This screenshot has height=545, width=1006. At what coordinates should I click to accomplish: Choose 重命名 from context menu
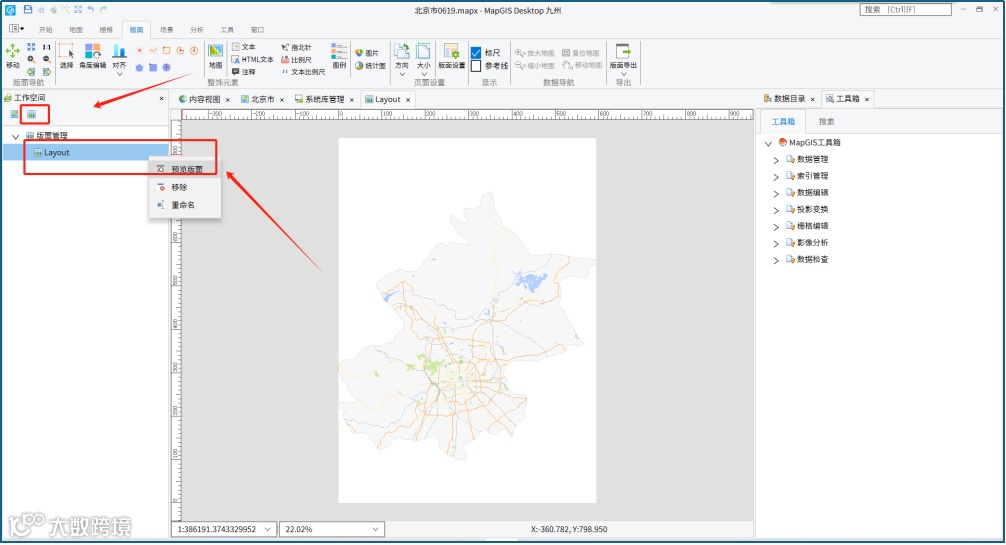[x=185, y=205]
